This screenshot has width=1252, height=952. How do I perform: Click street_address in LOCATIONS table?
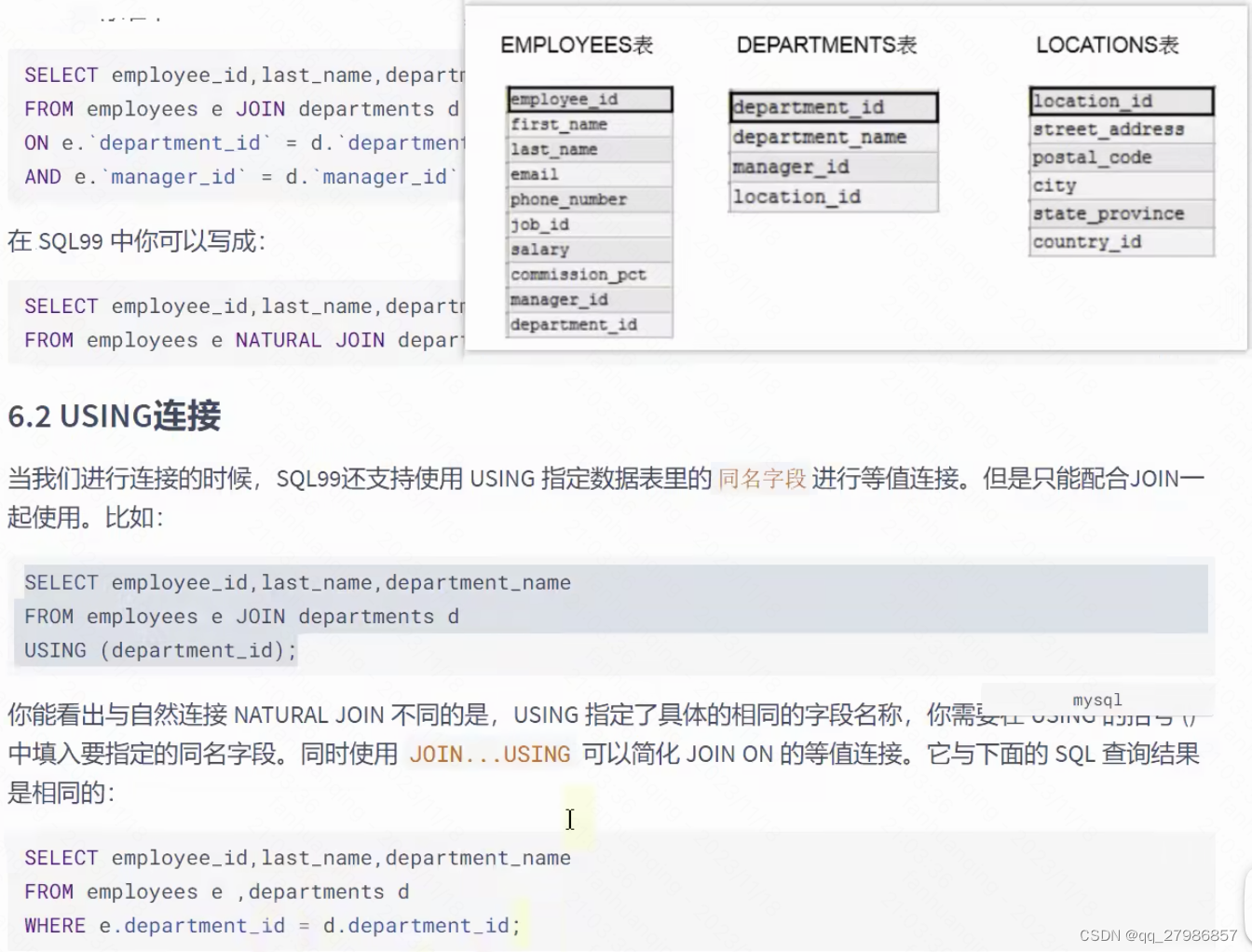[1122, 129]
